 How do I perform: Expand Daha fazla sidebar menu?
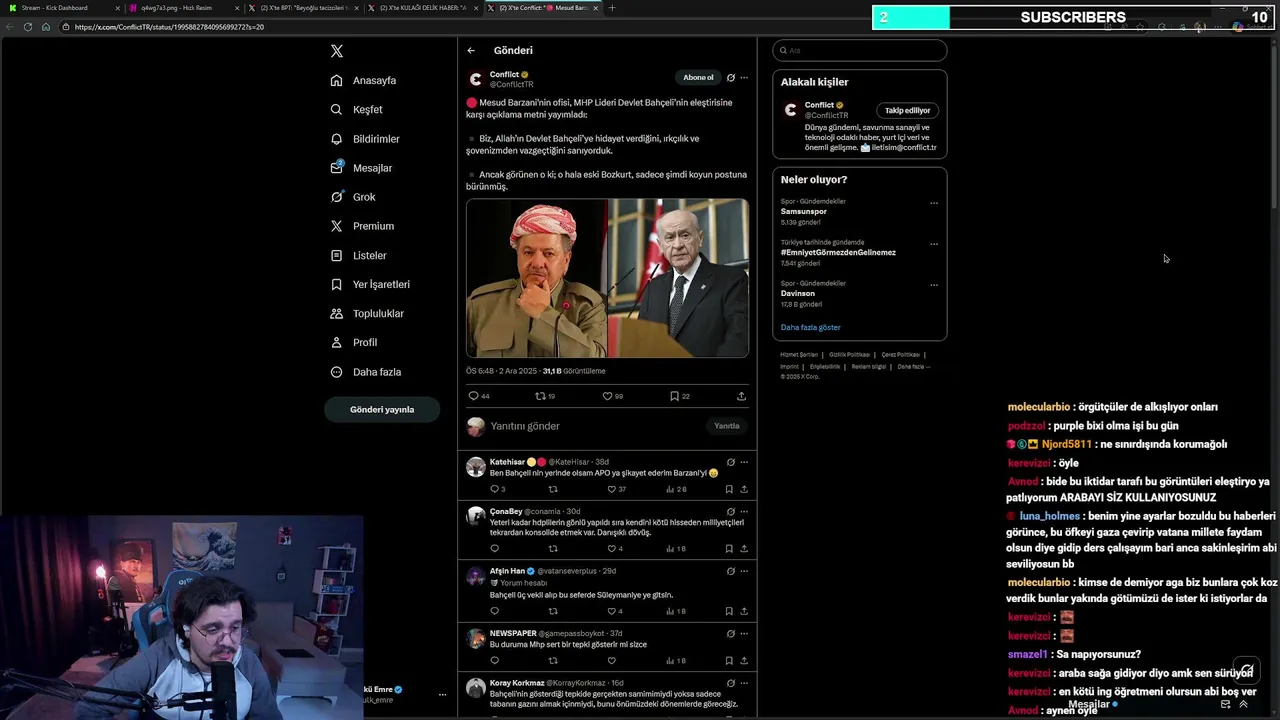pyautogui.click(x=366, y=372)
